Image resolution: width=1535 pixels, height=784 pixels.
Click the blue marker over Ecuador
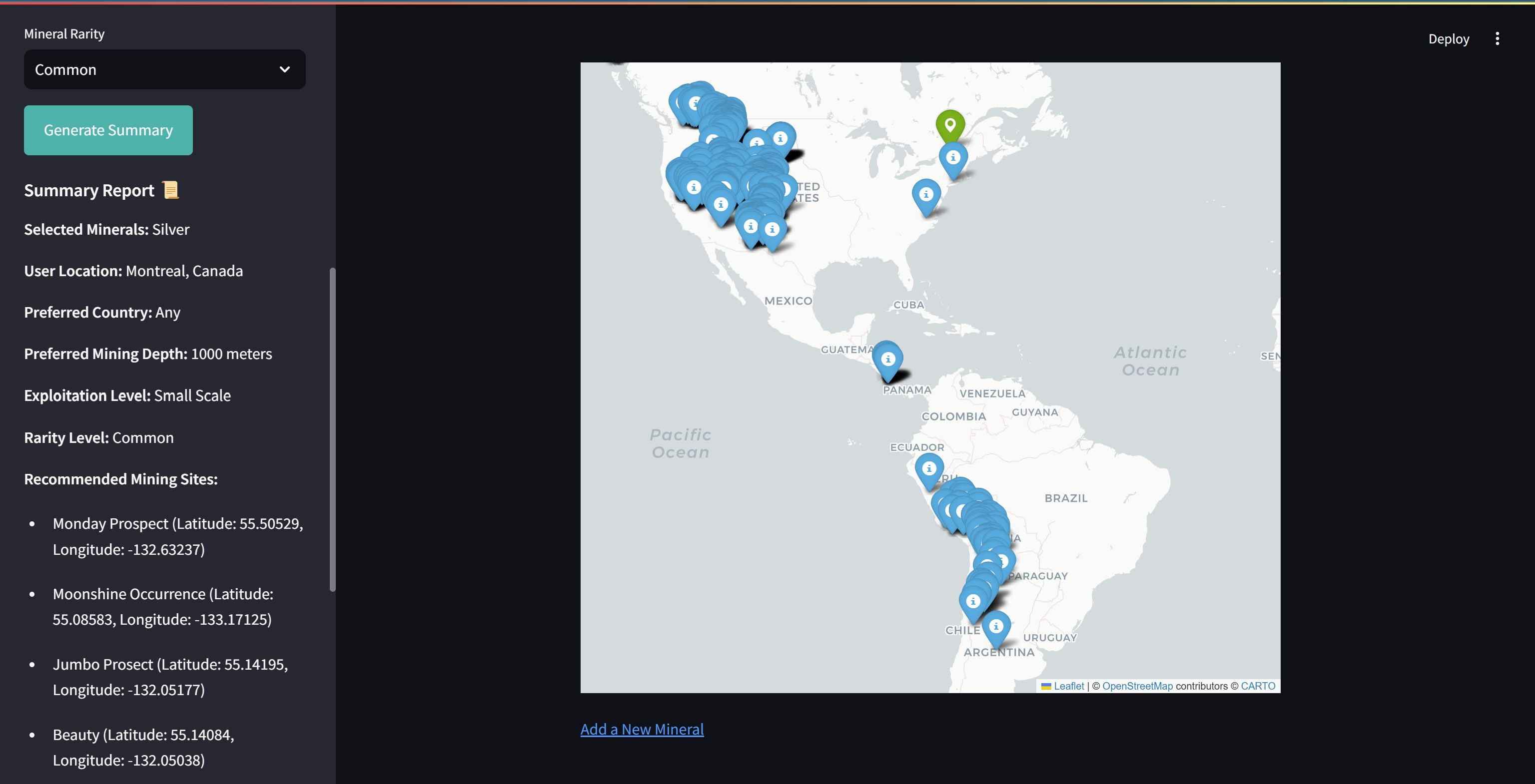point(928,468)
